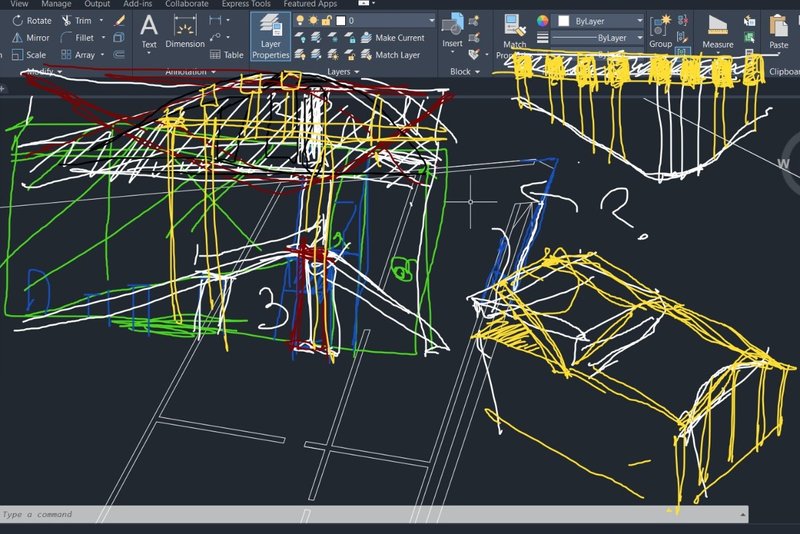Screen dimensions: 800x534
Task: Open the Express Tools tab
Action: point(245,4)
